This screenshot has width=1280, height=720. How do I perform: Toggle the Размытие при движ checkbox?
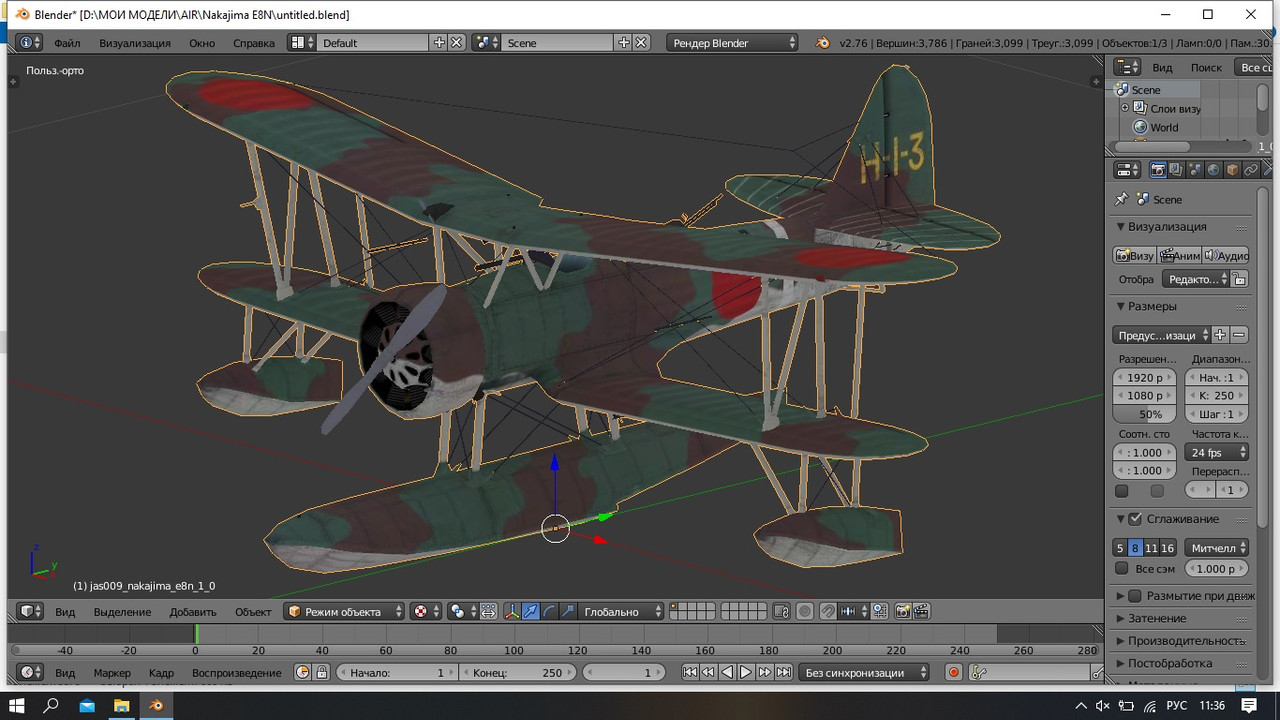(x=1135, y=596)
